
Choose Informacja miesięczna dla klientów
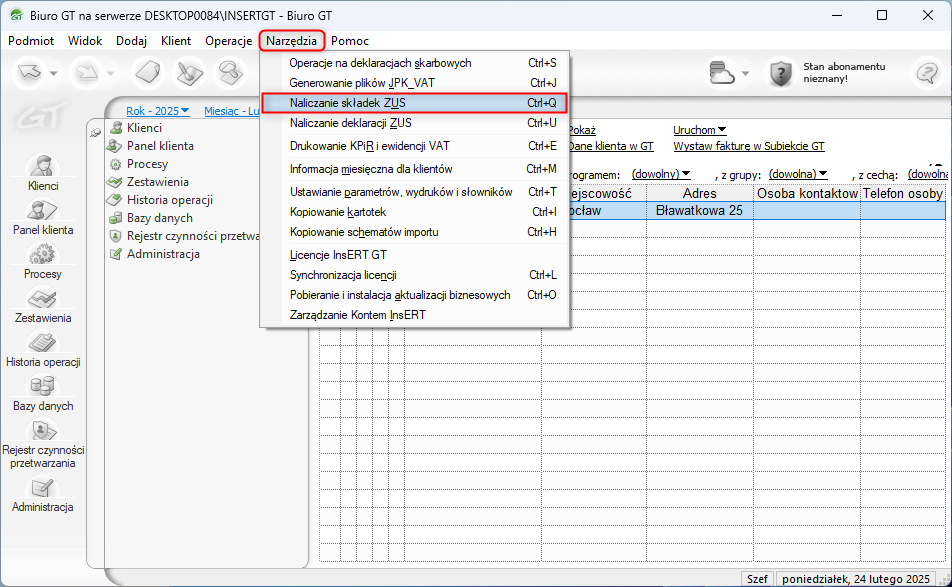[414, 169]
